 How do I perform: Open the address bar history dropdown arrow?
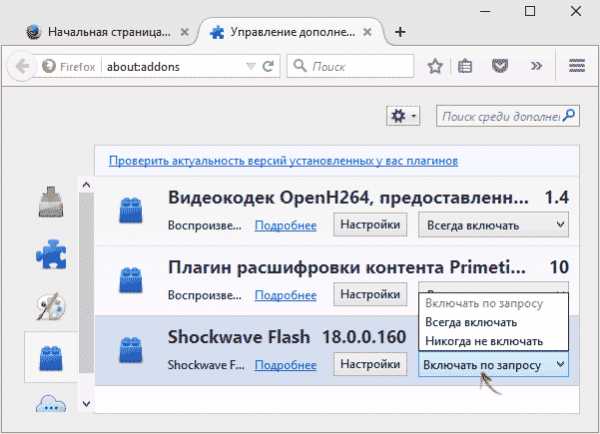click(251, 67)
